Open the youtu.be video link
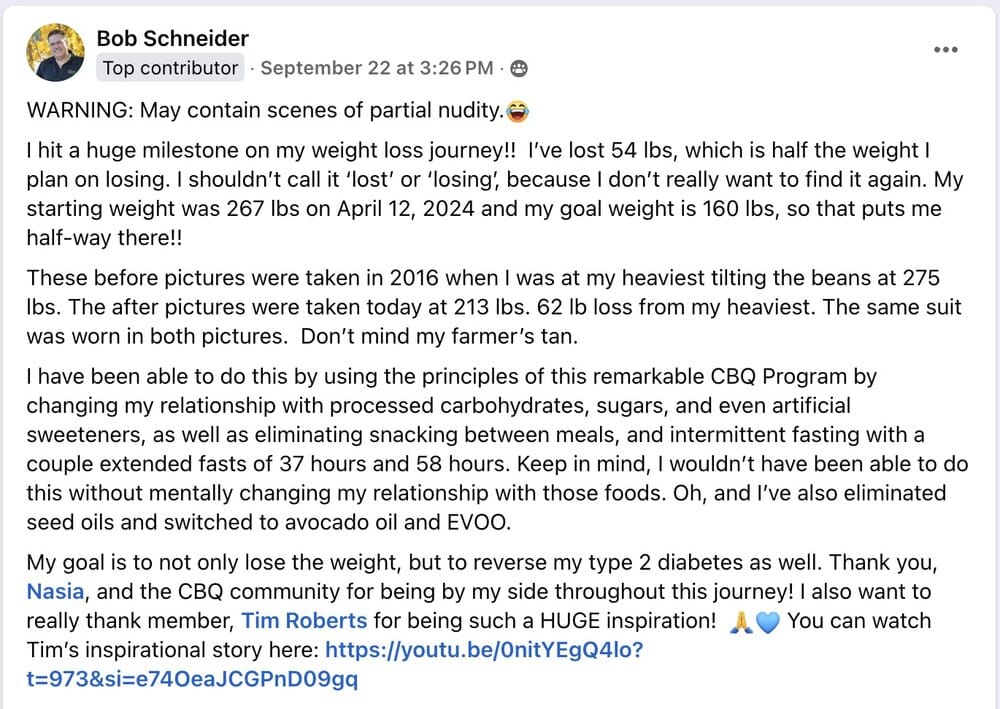 (484, 651)
